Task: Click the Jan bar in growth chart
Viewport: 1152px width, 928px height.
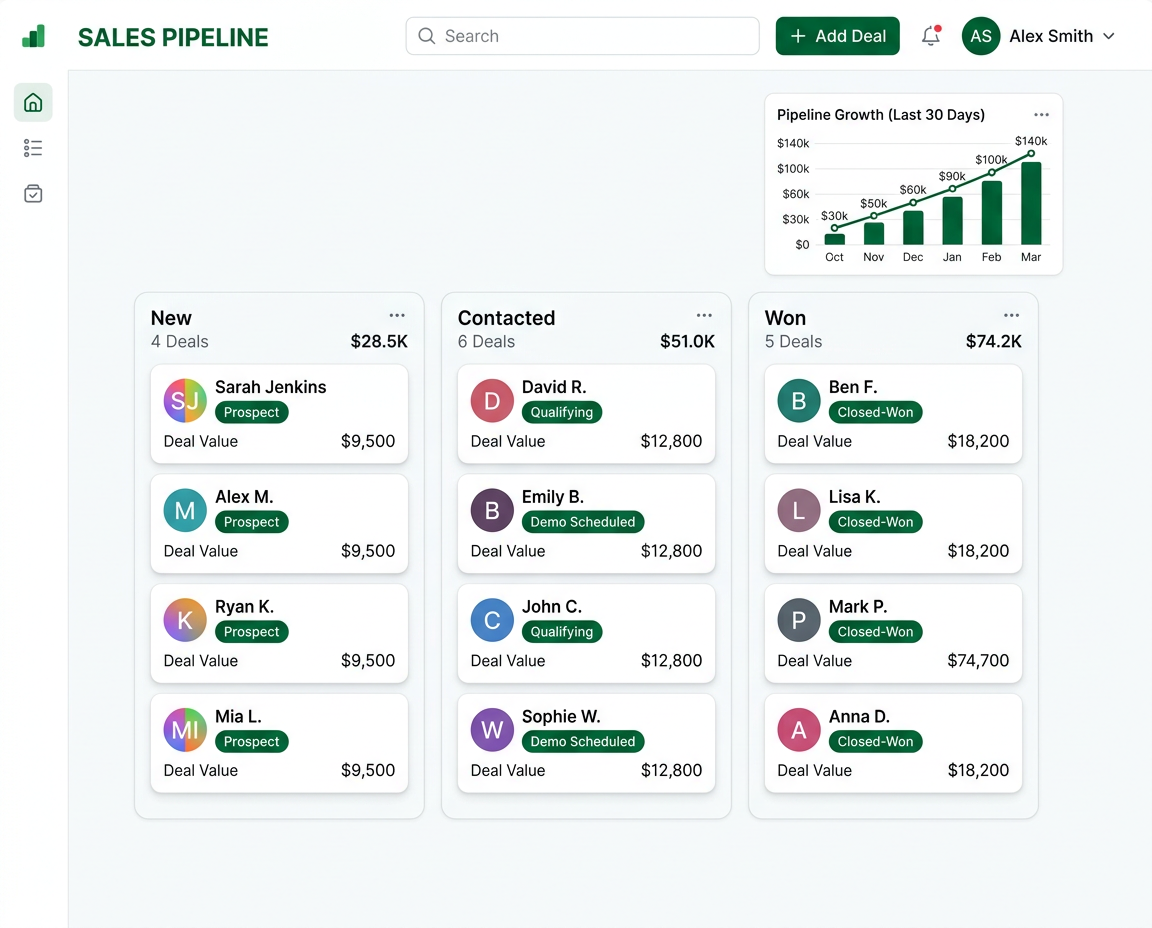Action: (x=952, y=220)
